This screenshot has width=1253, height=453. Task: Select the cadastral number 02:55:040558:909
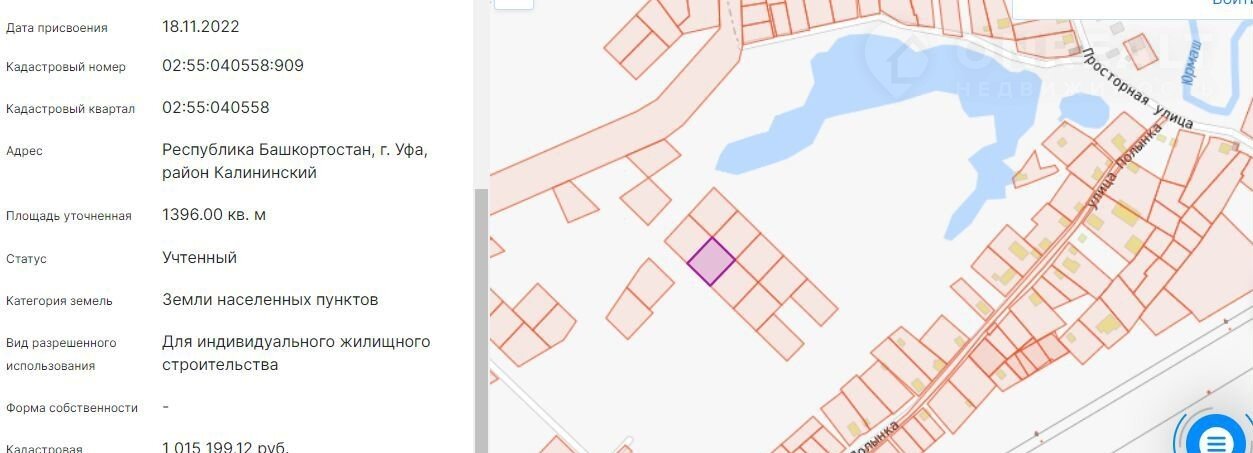[232, 66]
